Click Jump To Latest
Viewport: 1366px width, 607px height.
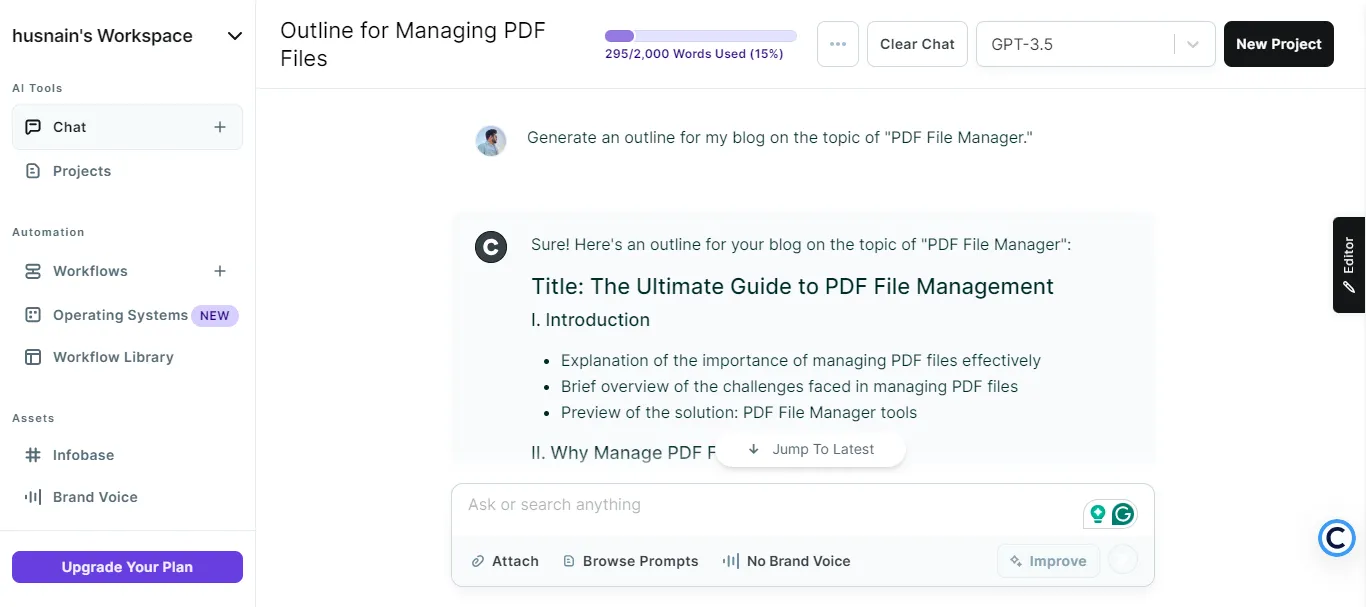click(811, 449)
